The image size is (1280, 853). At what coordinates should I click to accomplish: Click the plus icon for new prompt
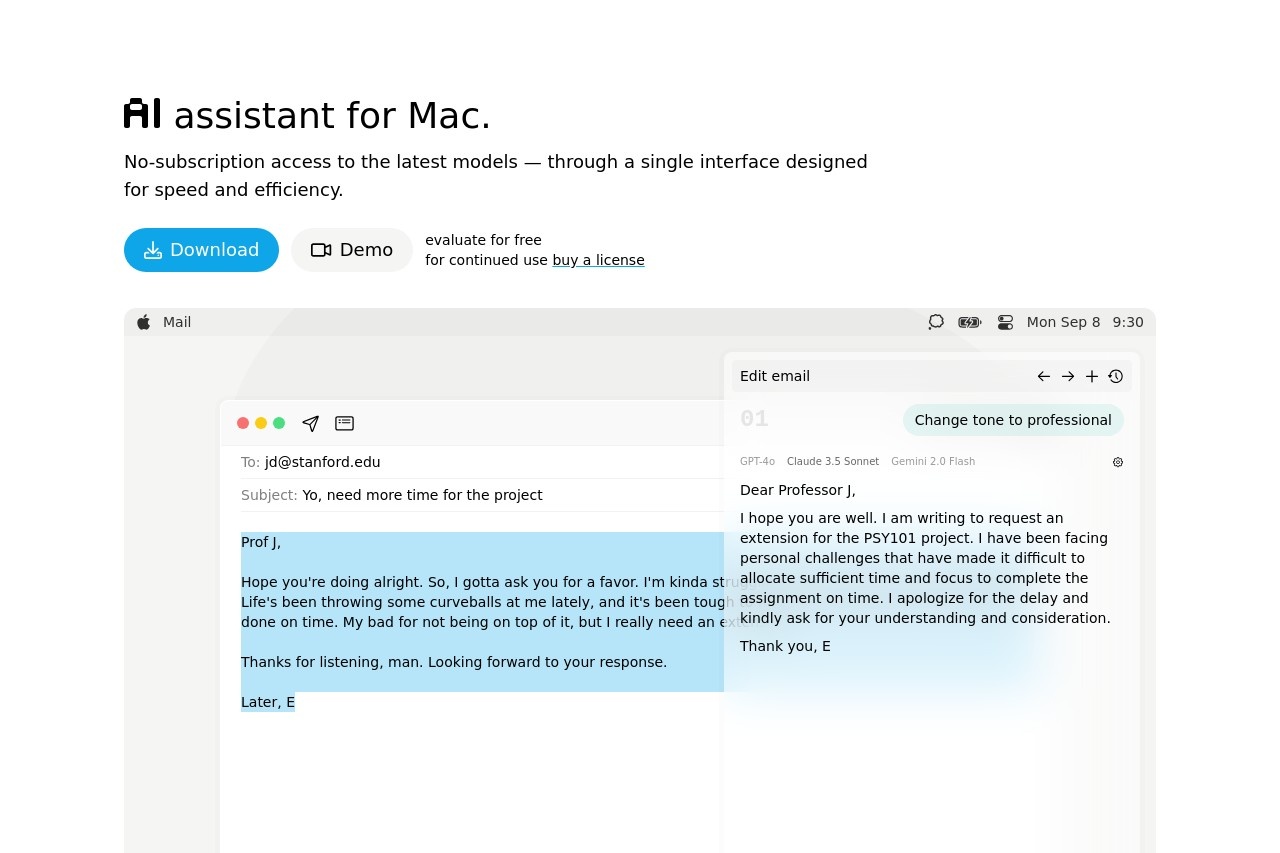1092,376
